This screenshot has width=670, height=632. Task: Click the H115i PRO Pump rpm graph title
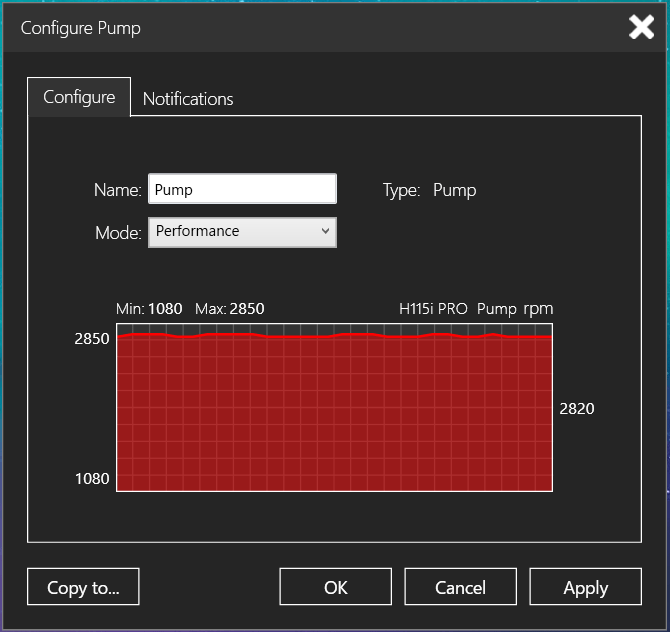[476, 309]
